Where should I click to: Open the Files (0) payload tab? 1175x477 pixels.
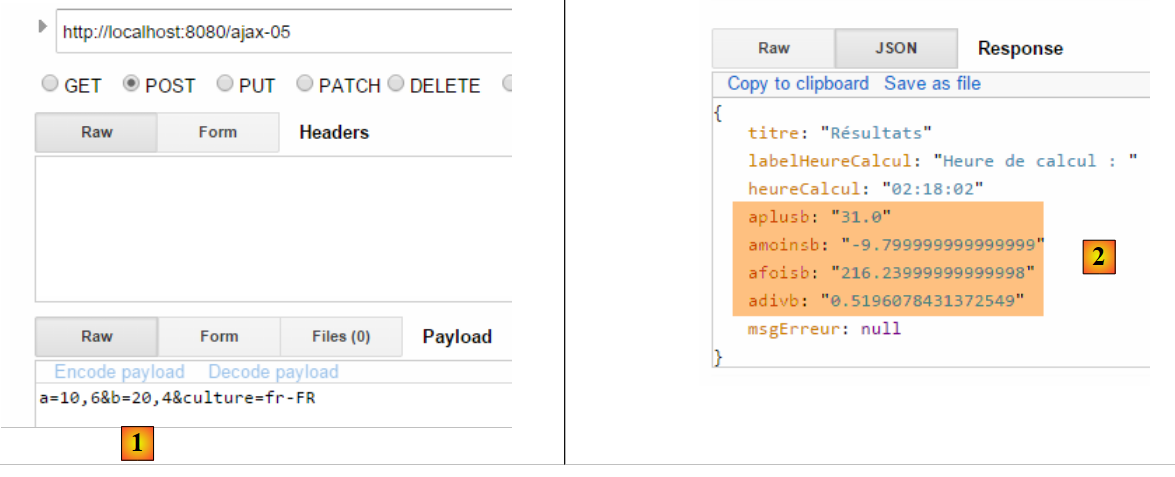pos(341,336)
